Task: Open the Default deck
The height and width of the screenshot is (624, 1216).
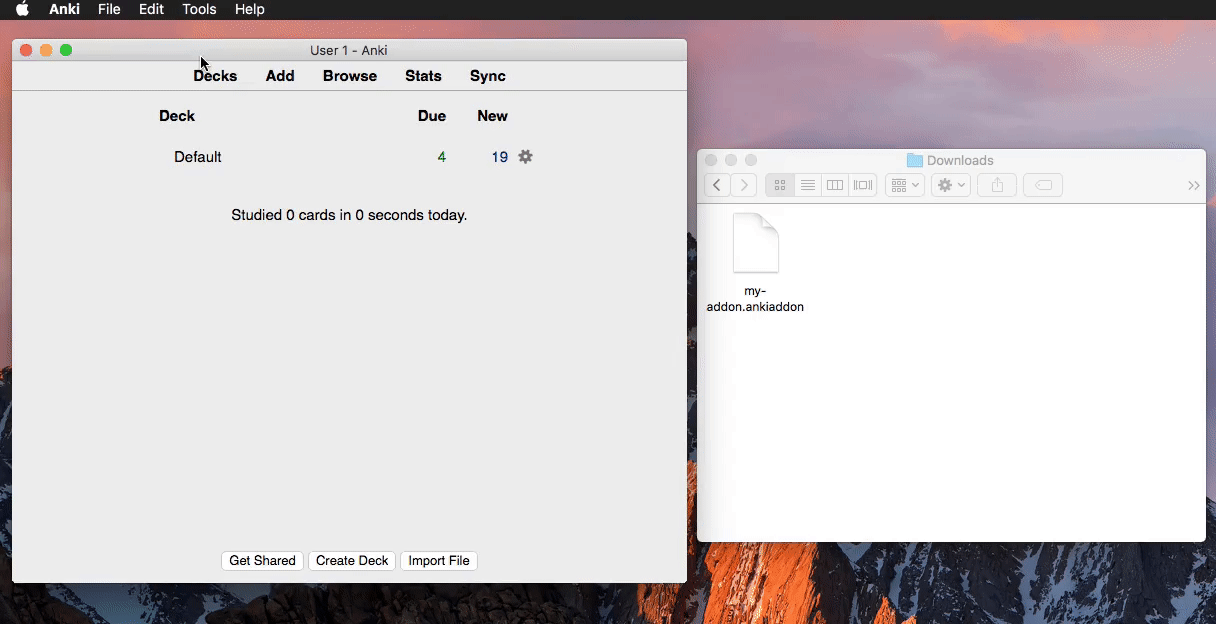Action: (198, 157)
